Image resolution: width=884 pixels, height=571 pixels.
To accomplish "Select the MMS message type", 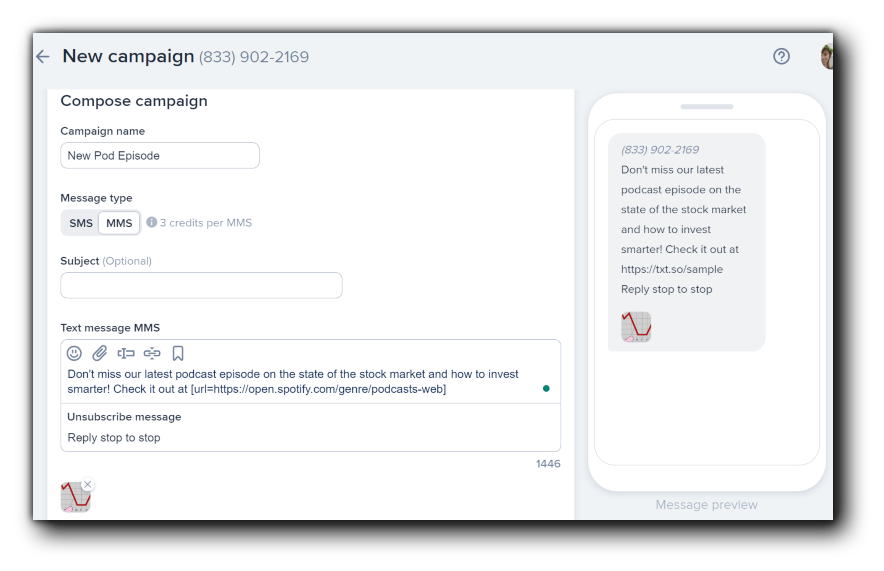I will point(119,223).
